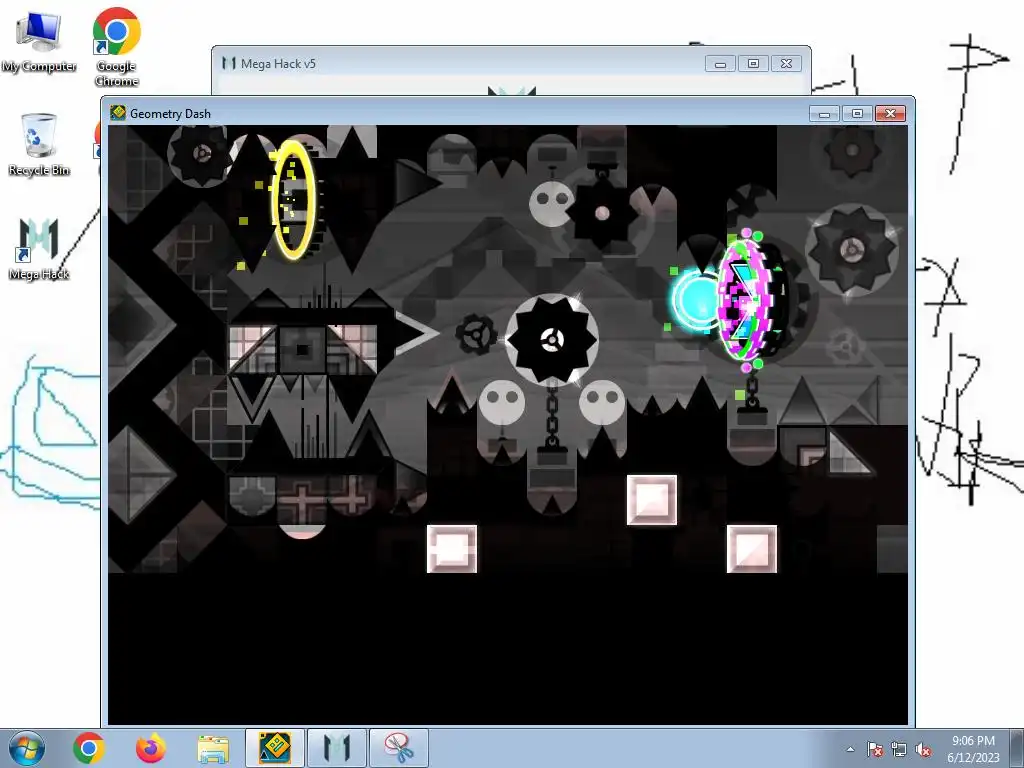Viewport: 1024px width, 768px height.
Task: Open the Windows Start menu orb
Action: click(26, 748)
